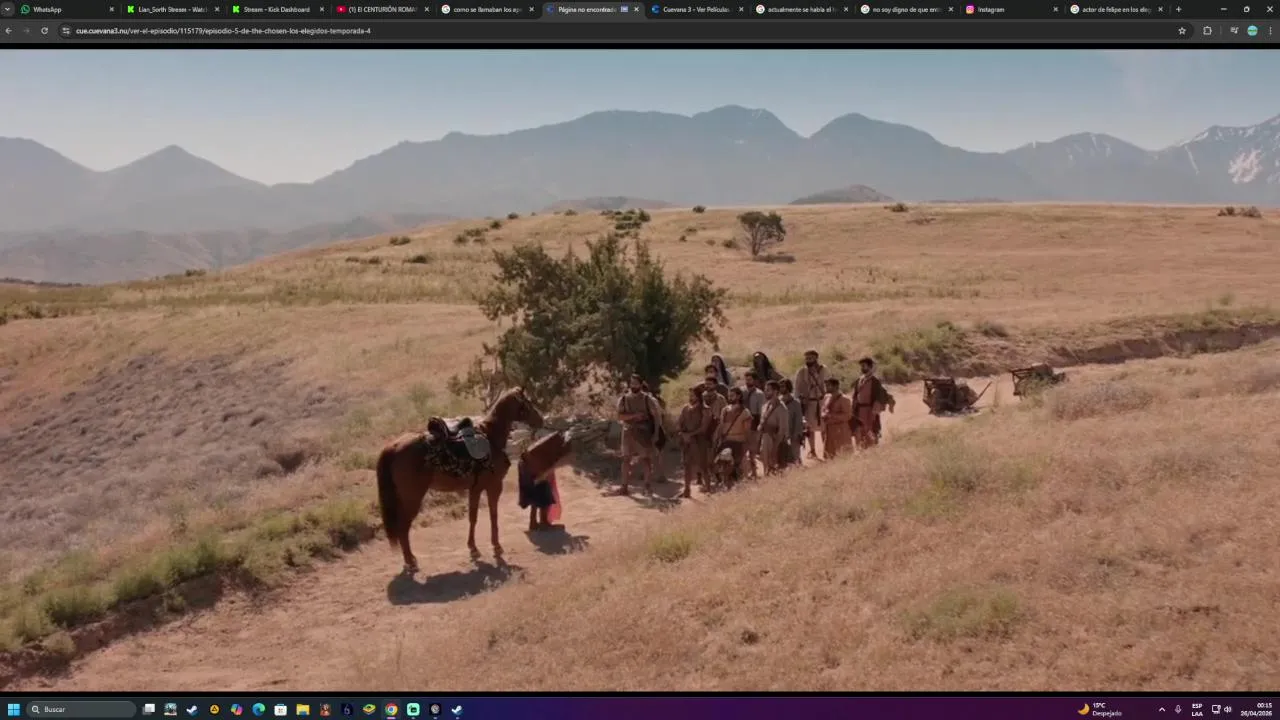Open the browser Extensions menu
1280x720 pixels.
tap(1207, 31)
